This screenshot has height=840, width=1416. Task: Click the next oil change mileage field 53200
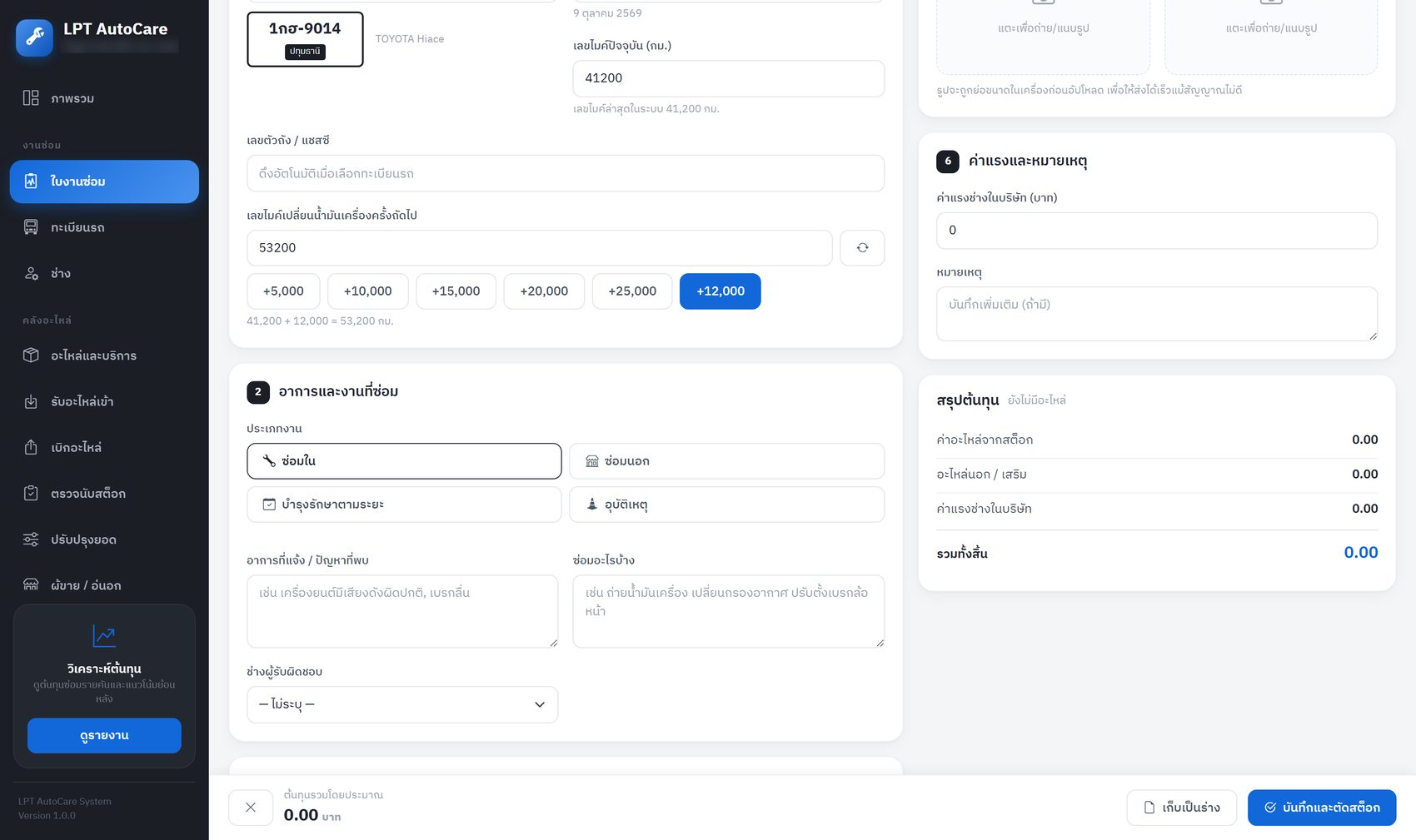tap(540, 248)
